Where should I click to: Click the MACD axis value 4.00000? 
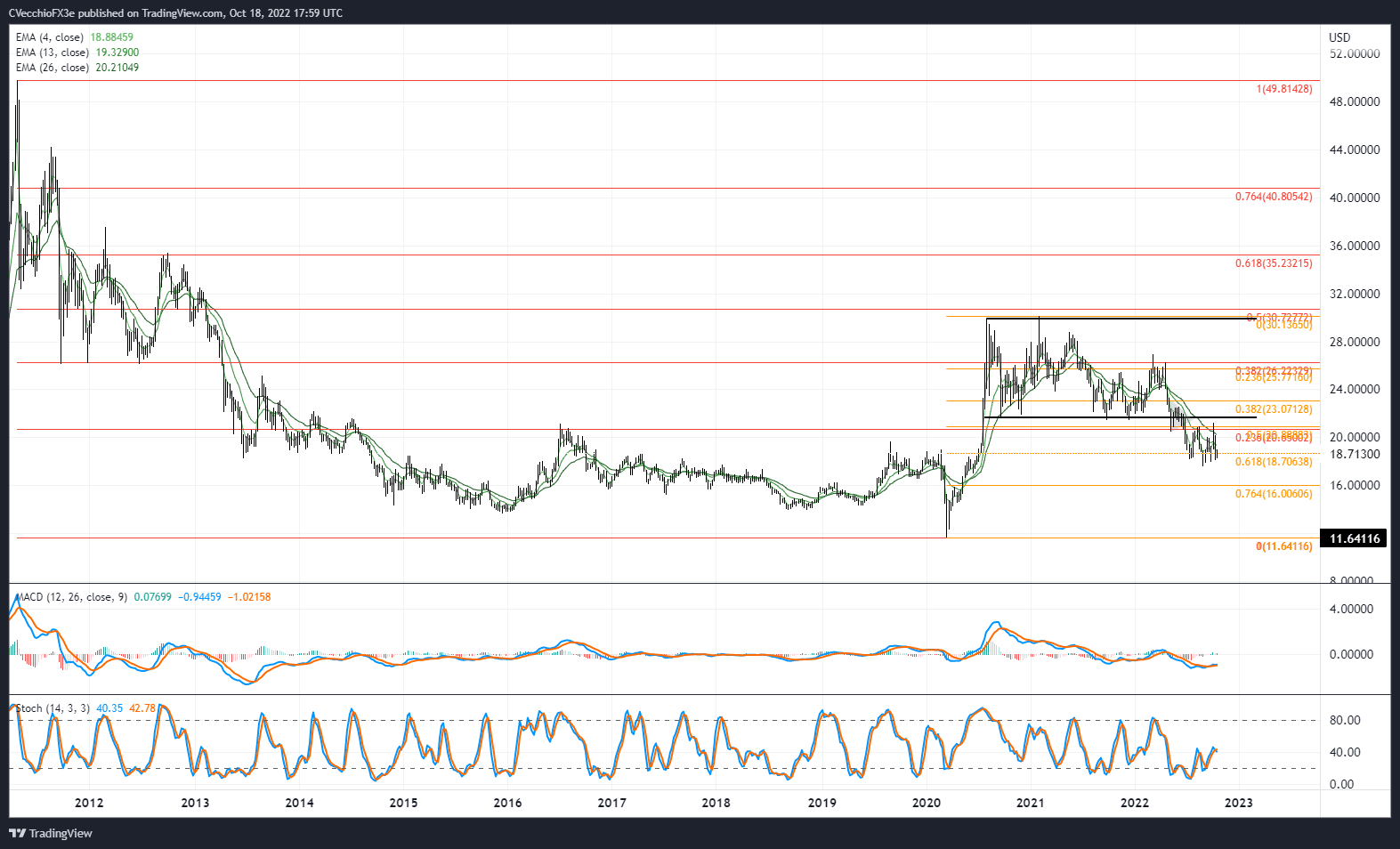(x=1351, y=609)
